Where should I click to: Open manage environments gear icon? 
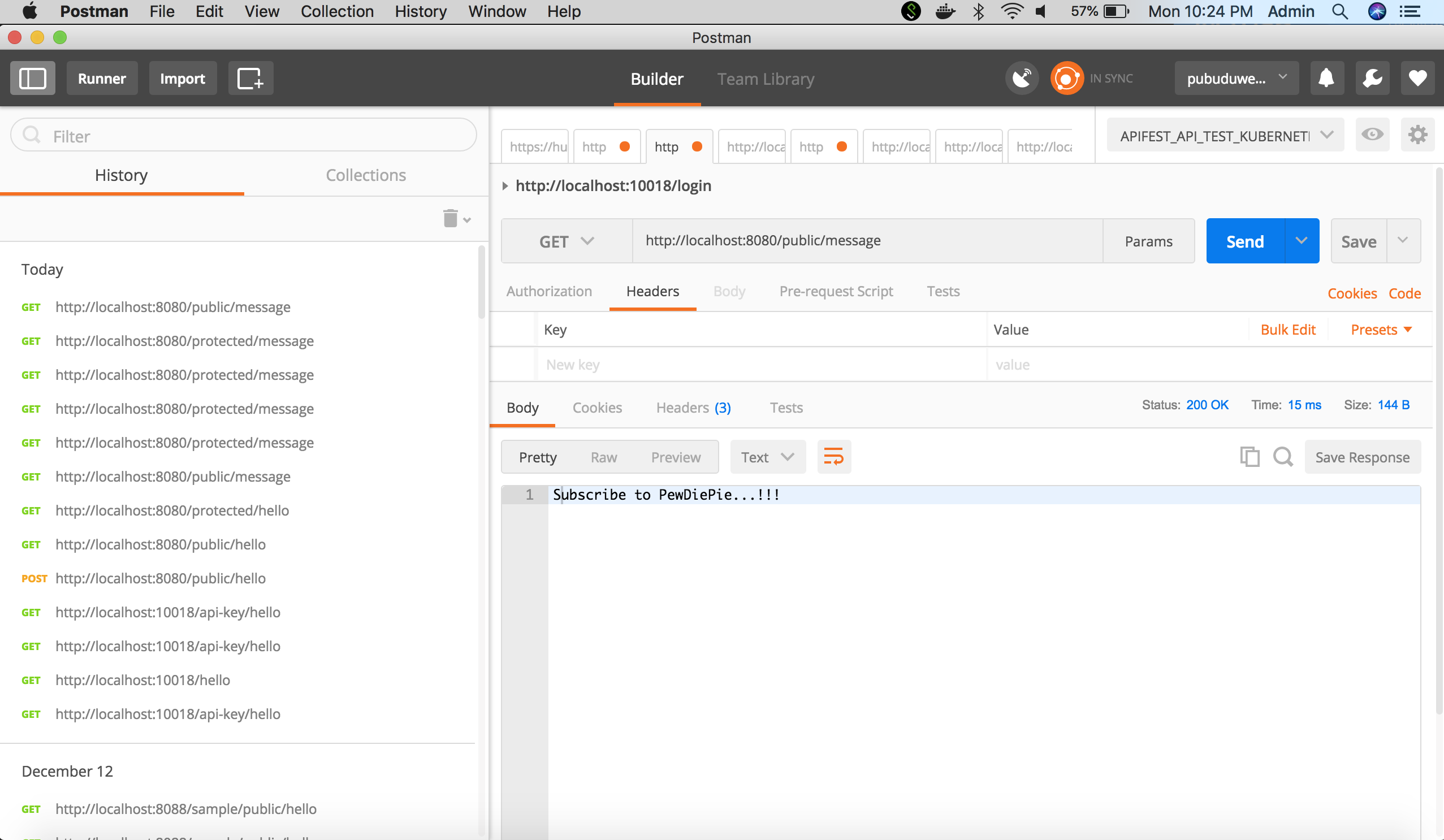tap(1417, 135)
